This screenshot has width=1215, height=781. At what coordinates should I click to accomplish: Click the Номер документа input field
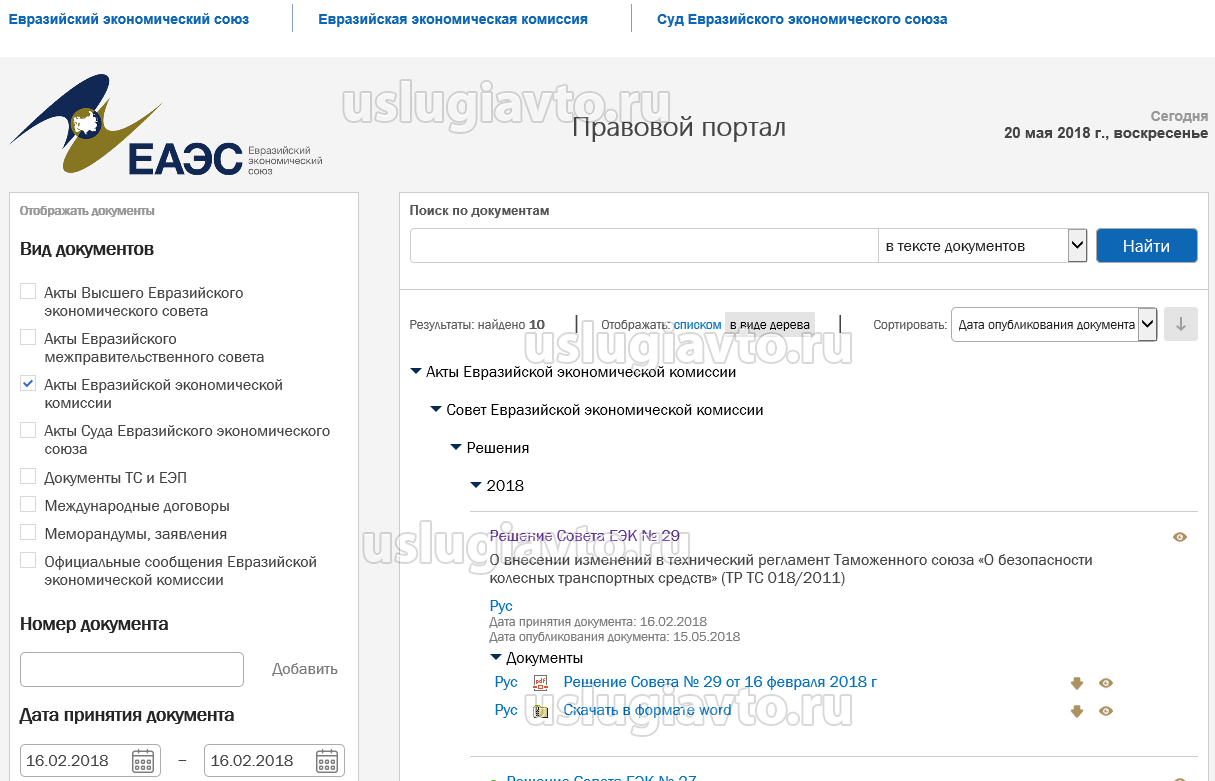(x=132, y=669)
